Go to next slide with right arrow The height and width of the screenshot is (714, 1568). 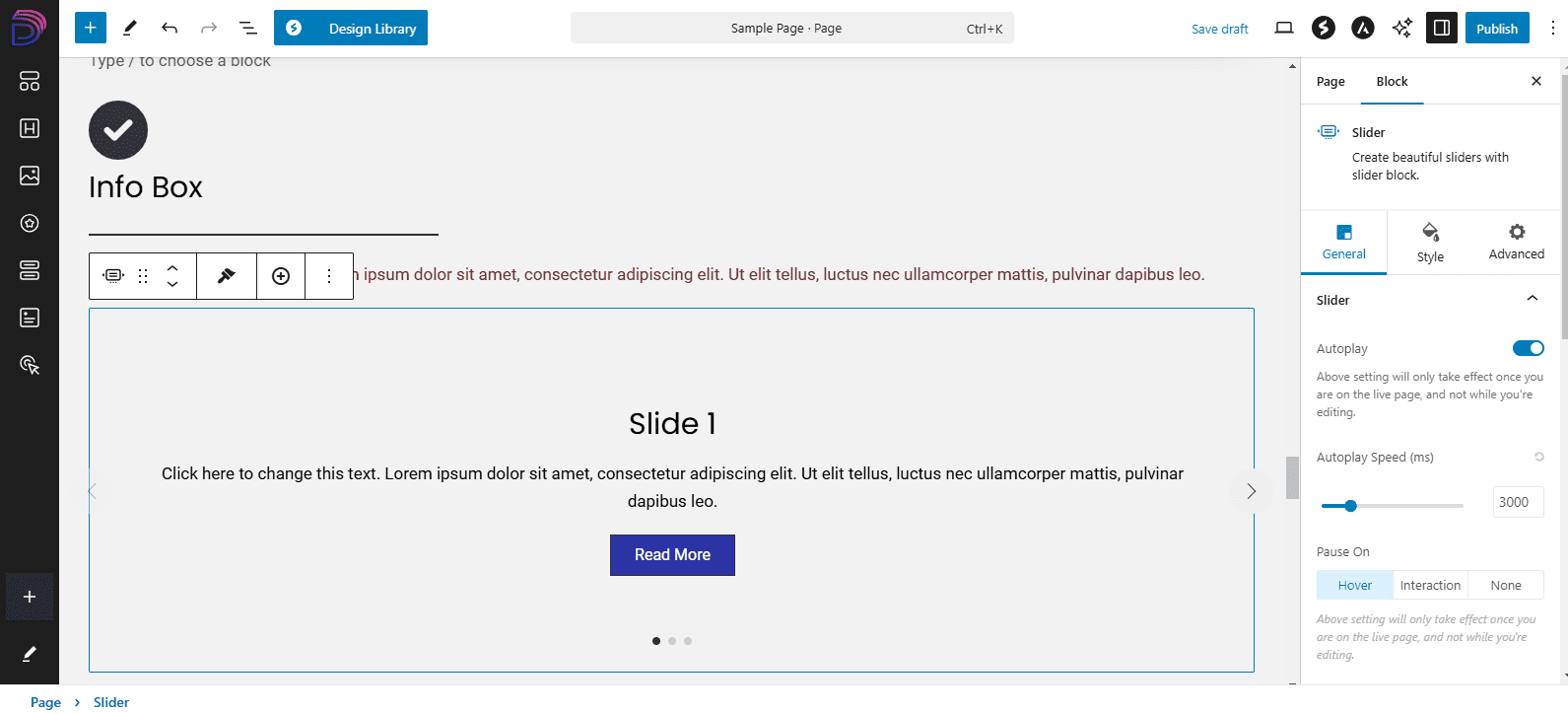pyautogui.click(x=1251, y=491)
